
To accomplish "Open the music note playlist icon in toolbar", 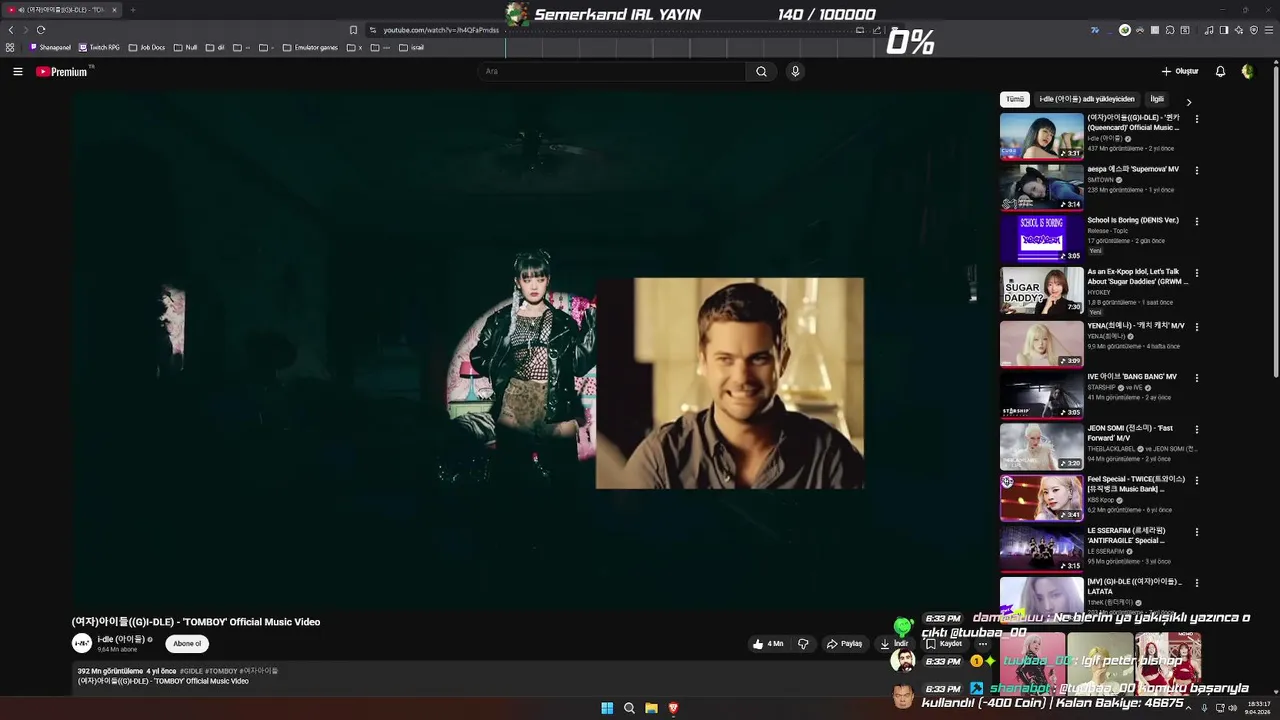I will pyautogui.click(x=1209, y=30).
